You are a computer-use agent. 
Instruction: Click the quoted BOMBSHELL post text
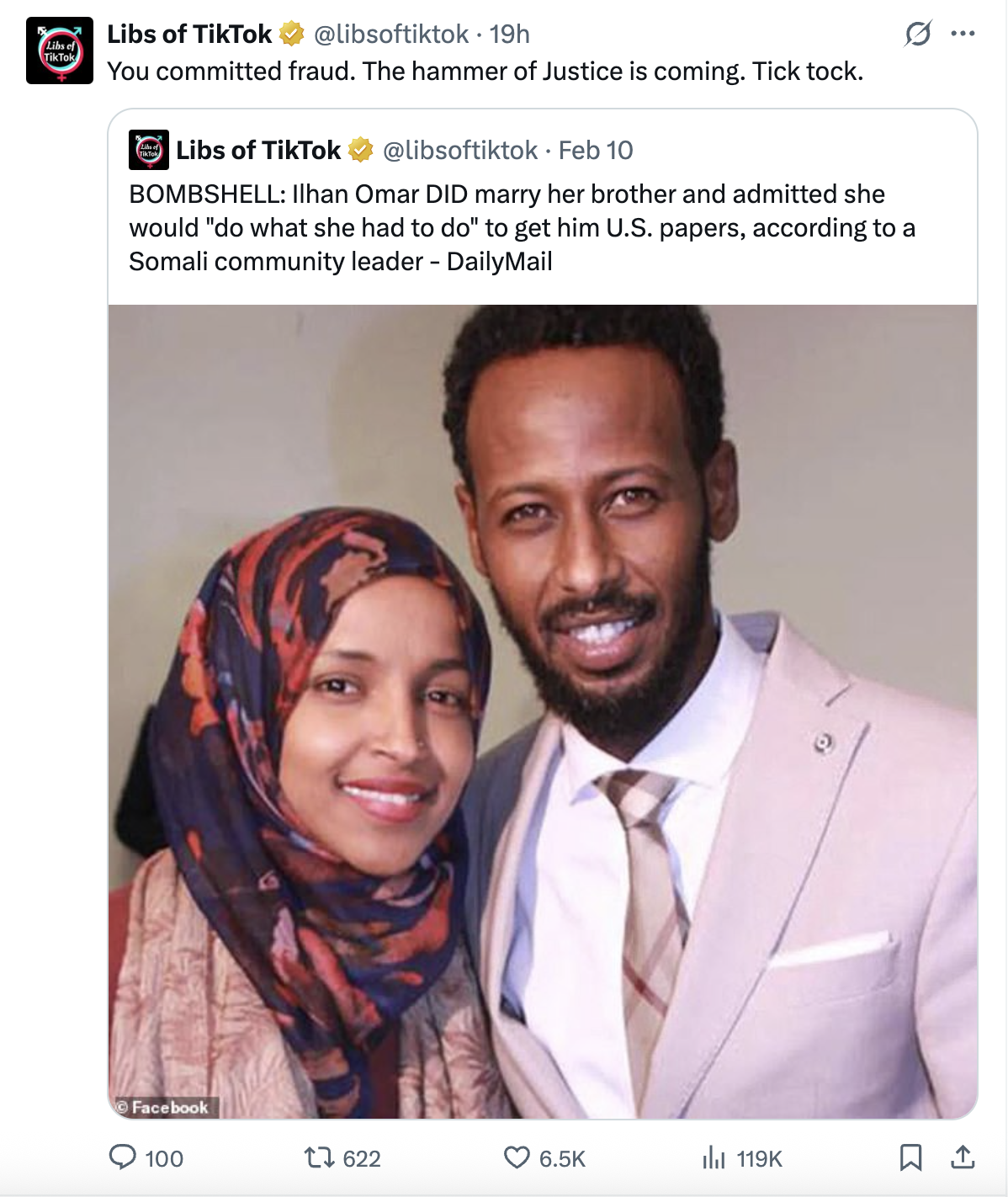(522, 227)
